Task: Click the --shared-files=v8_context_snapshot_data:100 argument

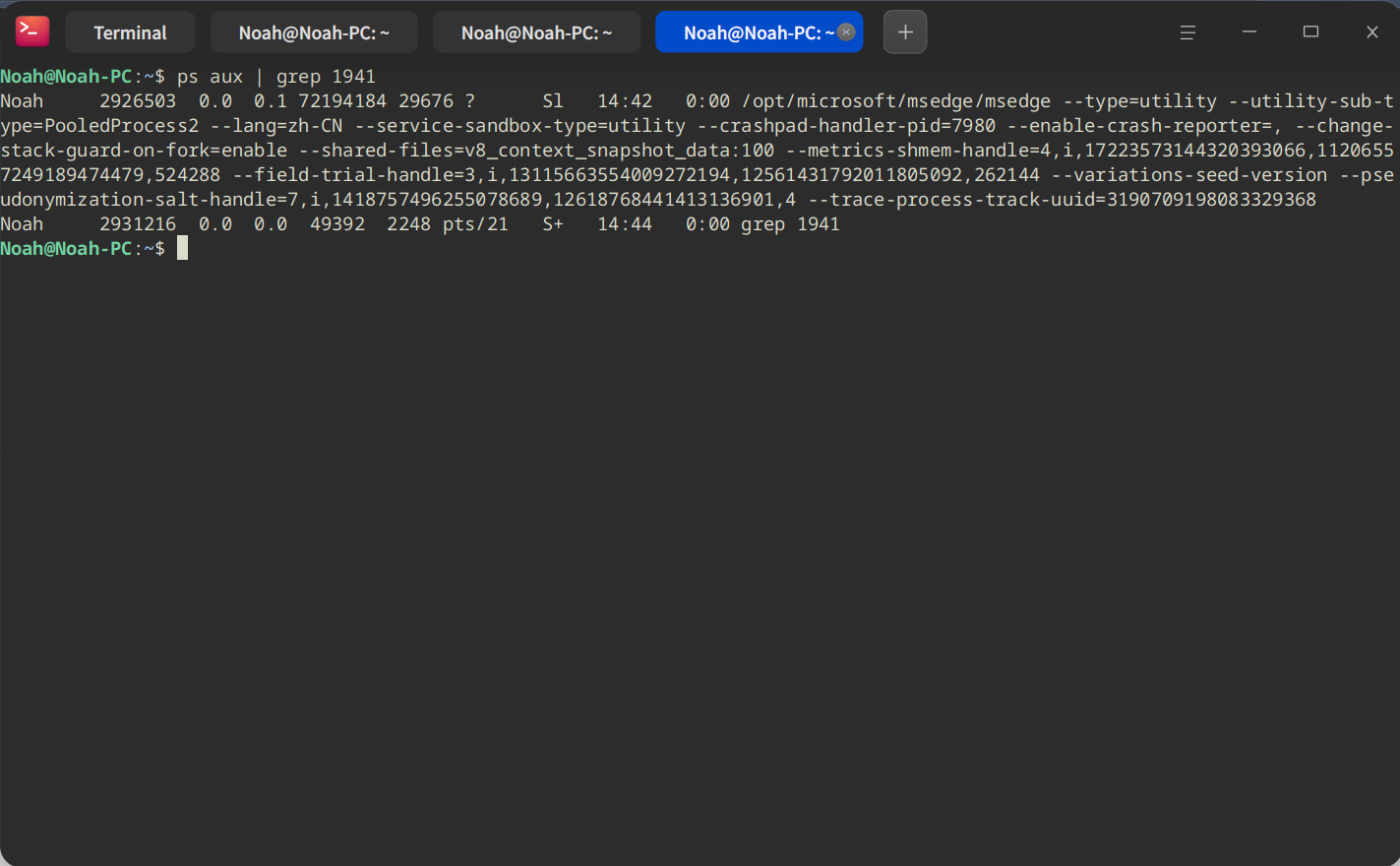Action: (x=536, y=151)
